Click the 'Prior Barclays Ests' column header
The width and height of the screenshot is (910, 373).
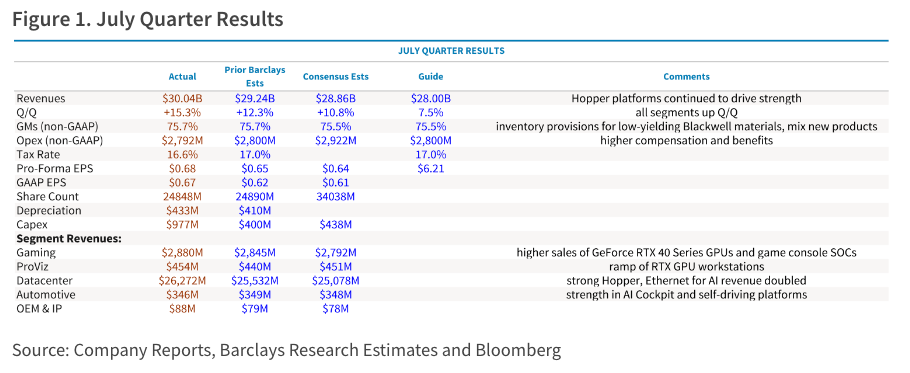coord(255,77)
